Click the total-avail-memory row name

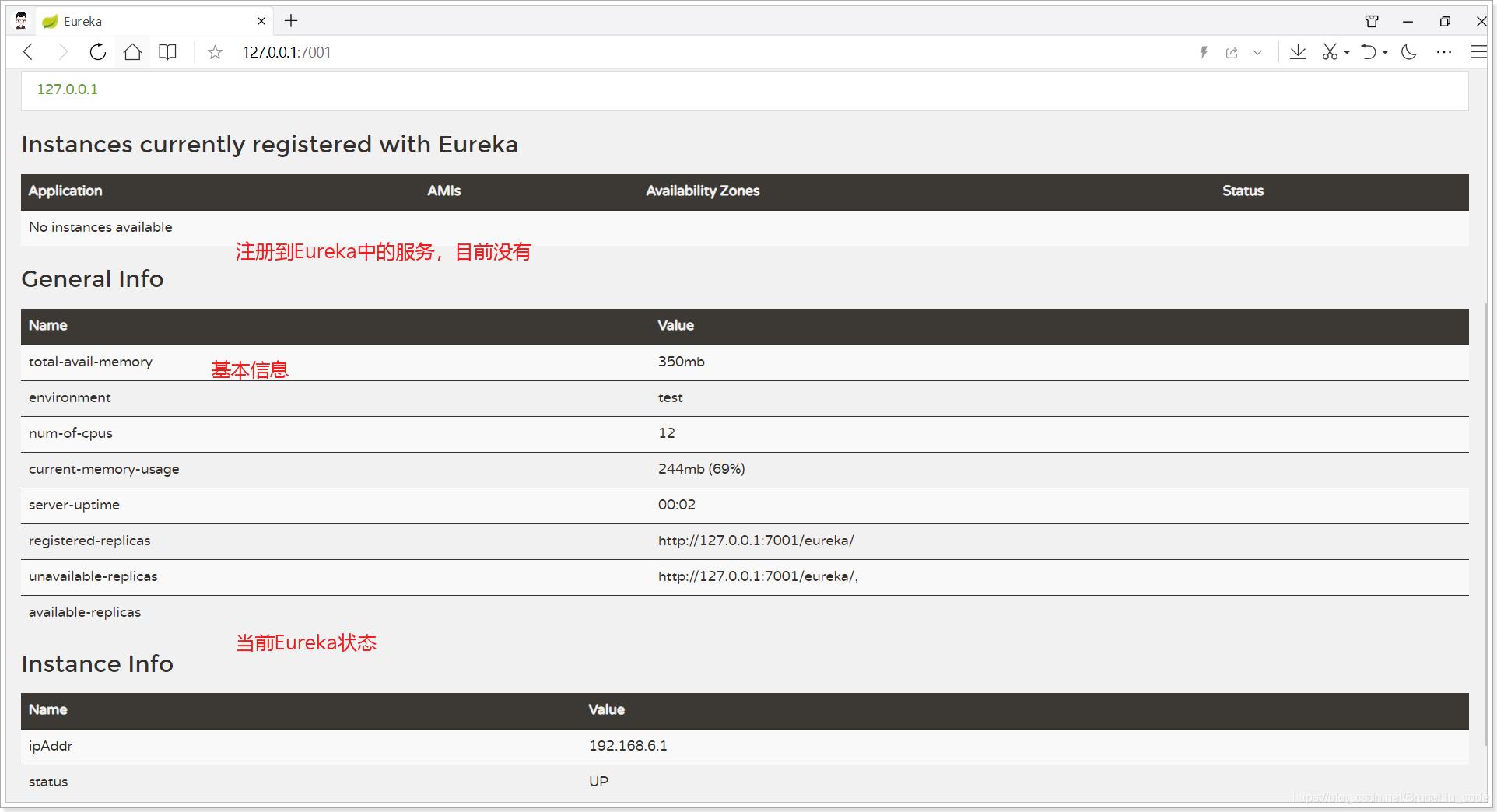coord(90,362)
